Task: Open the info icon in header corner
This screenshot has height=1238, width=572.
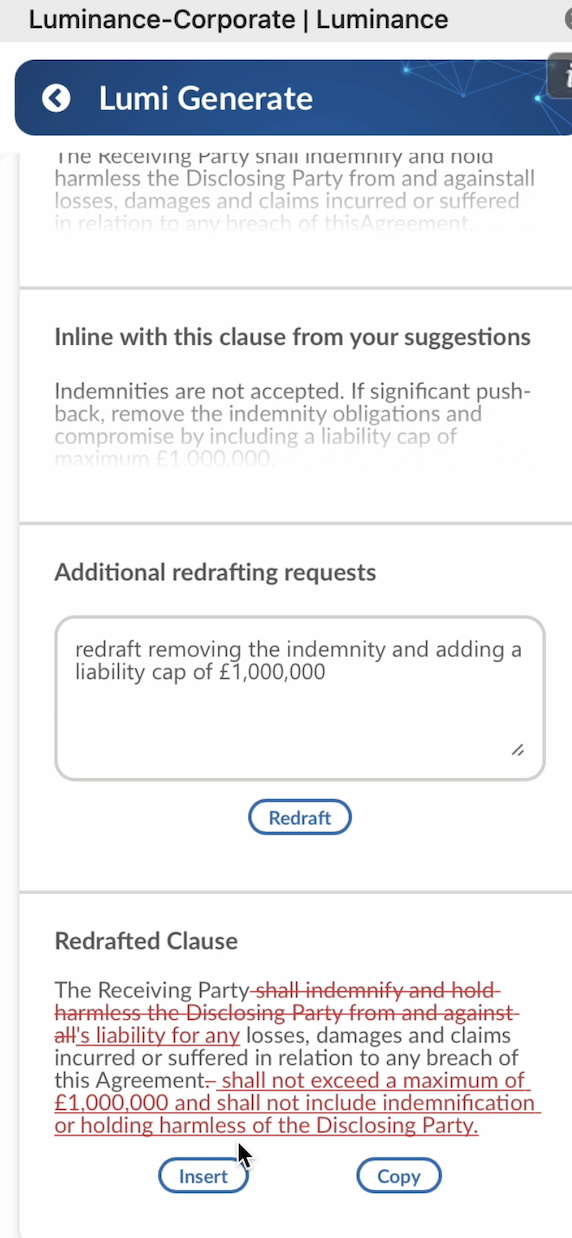Action: (562, 77)
